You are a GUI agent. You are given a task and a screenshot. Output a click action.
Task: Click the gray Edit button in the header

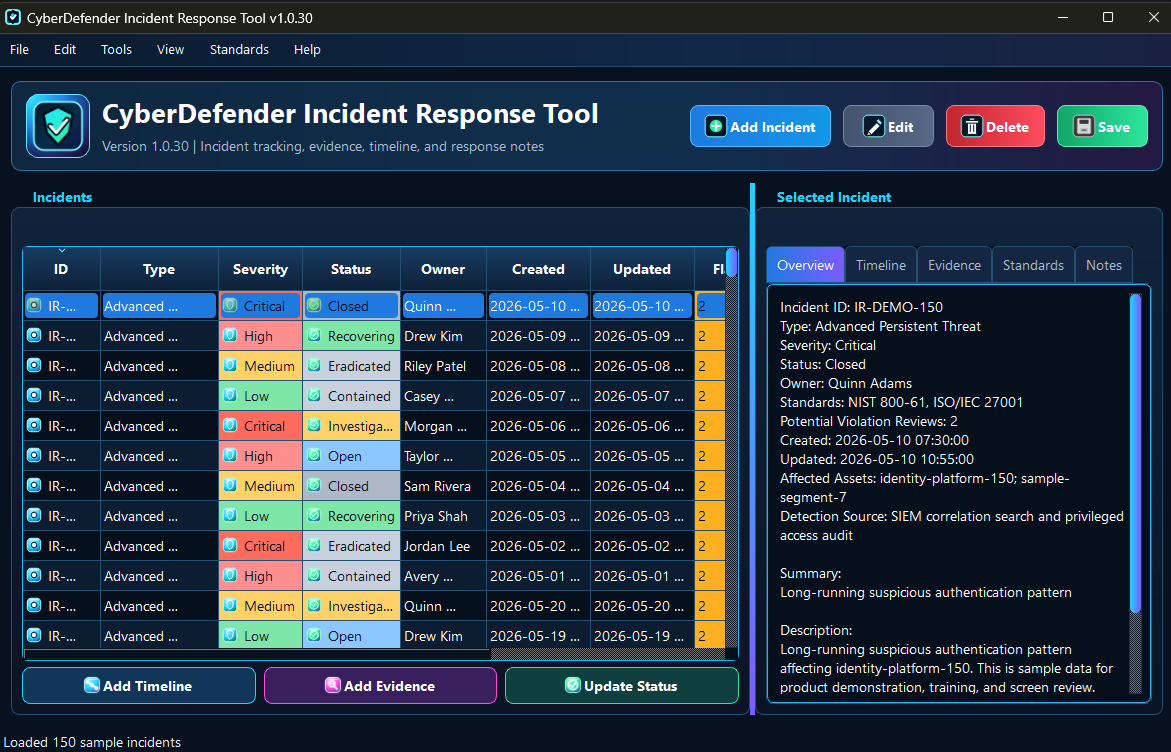(888, 126)
